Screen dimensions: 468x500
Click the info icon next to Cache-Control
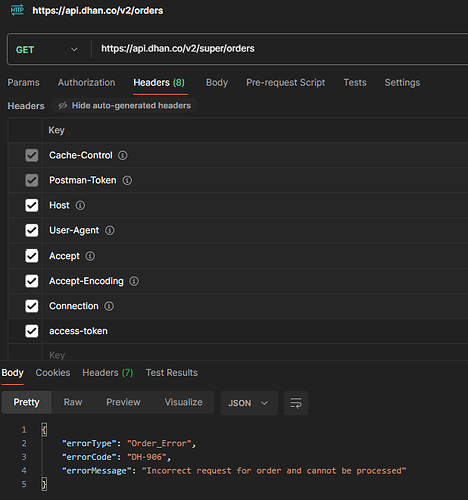pyautogui.click(x=123, y=155)
